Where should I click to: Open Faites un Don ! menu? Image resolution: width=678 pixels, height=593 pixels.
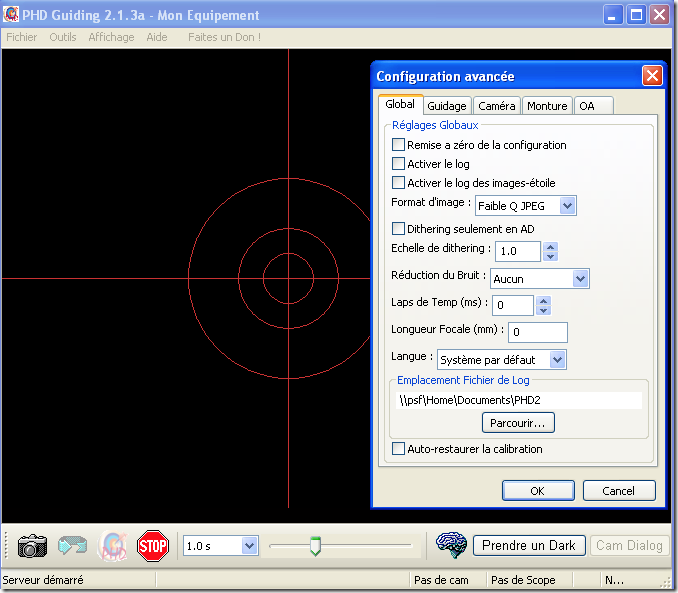pyautogui.click(x=224, y=37)
